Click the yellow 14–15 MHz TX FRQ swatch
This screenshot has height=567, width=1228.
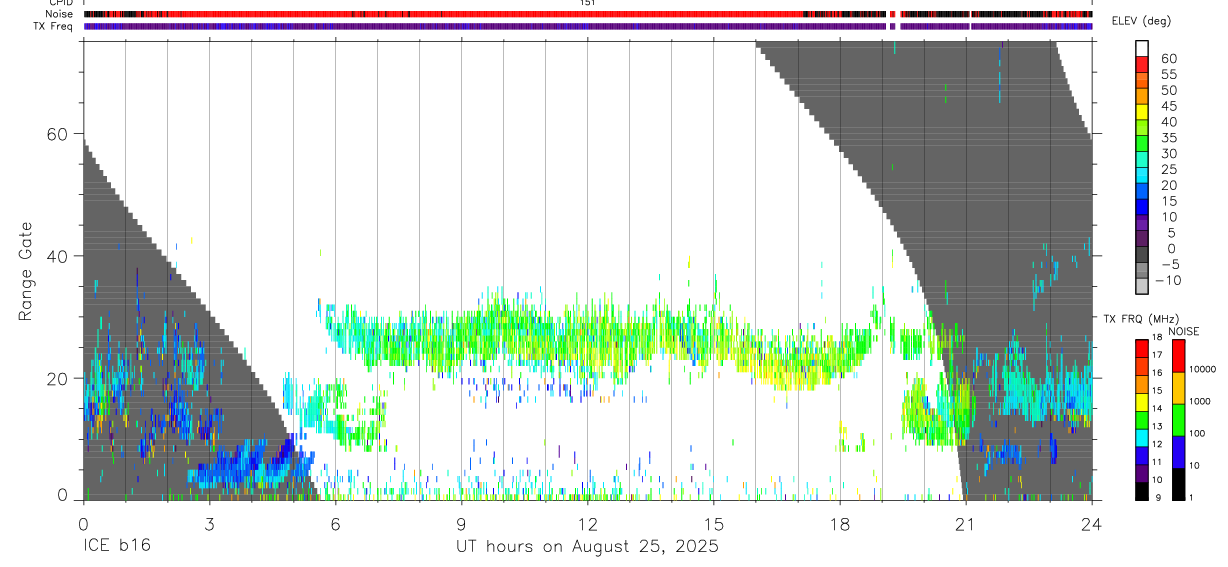click(1142, 401)
